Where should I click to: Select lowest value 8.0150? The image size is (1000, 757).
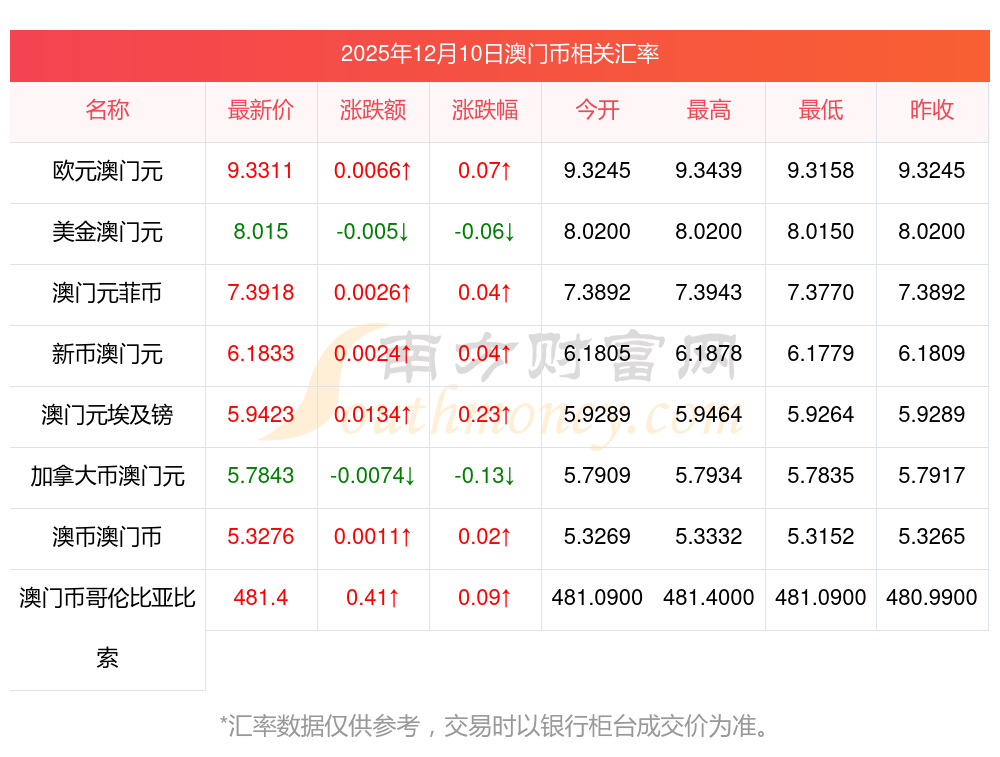[820, 232]
